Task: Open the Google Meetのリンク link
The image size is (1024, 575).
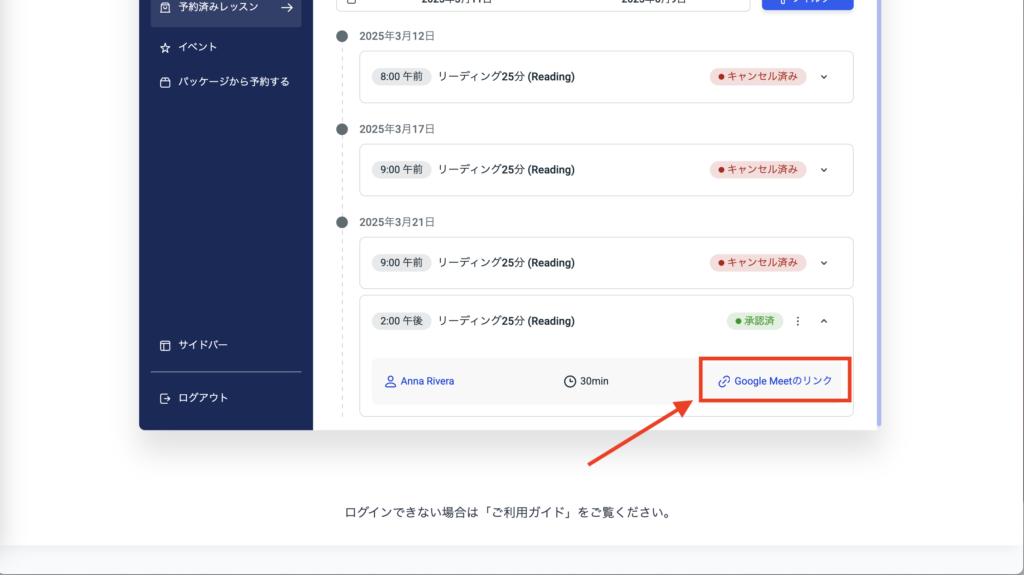Action: tap(782, 381)
